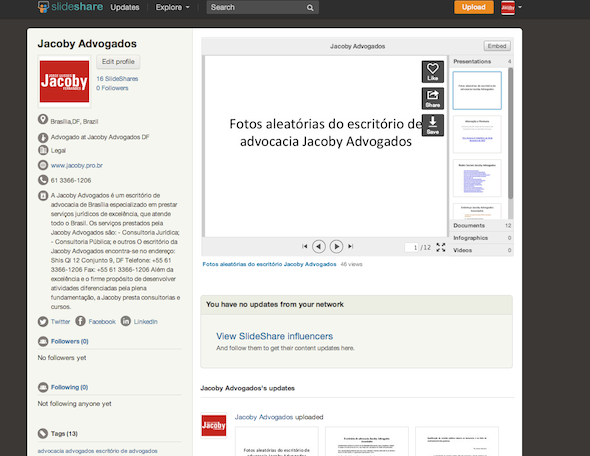Open the Facebook profile link
Image resolution: width=590 pixels, height=456 pixels.
[102, 322]
